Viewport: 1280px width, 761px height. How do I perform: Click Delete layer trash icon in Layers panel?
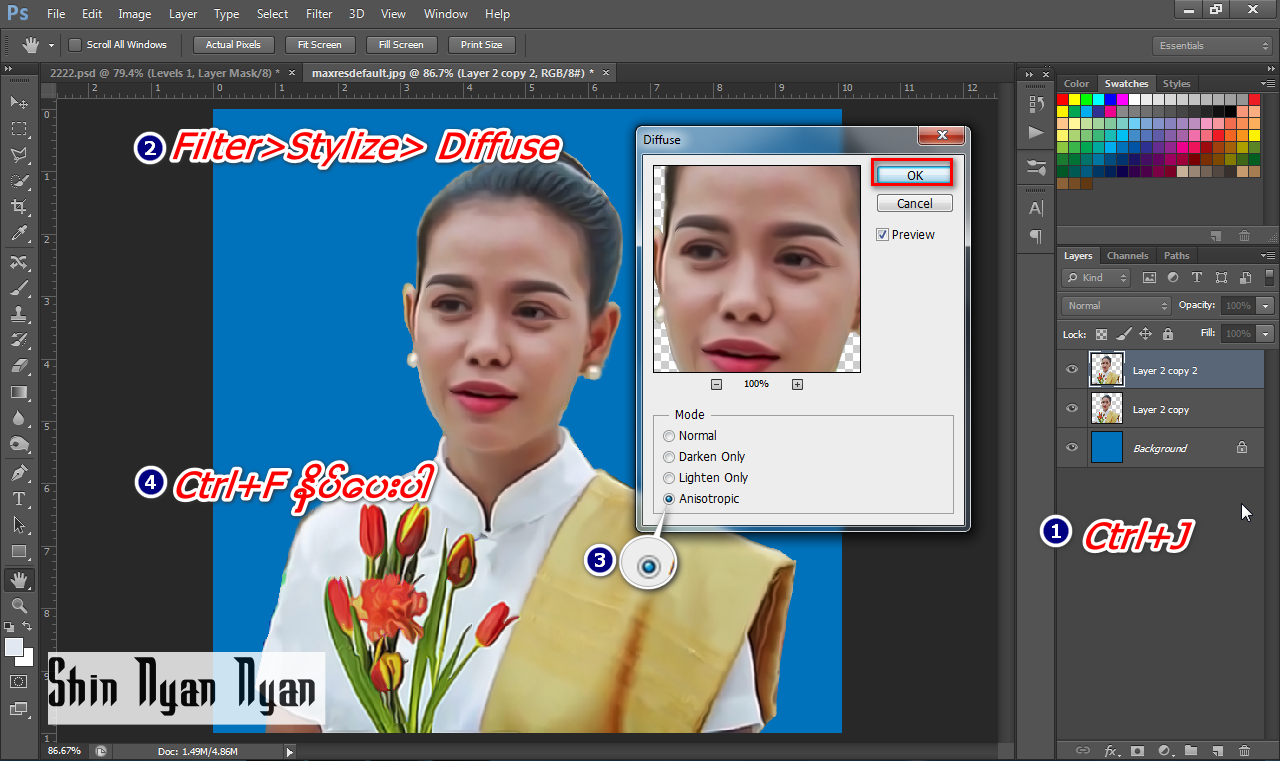click(1244, 750)
